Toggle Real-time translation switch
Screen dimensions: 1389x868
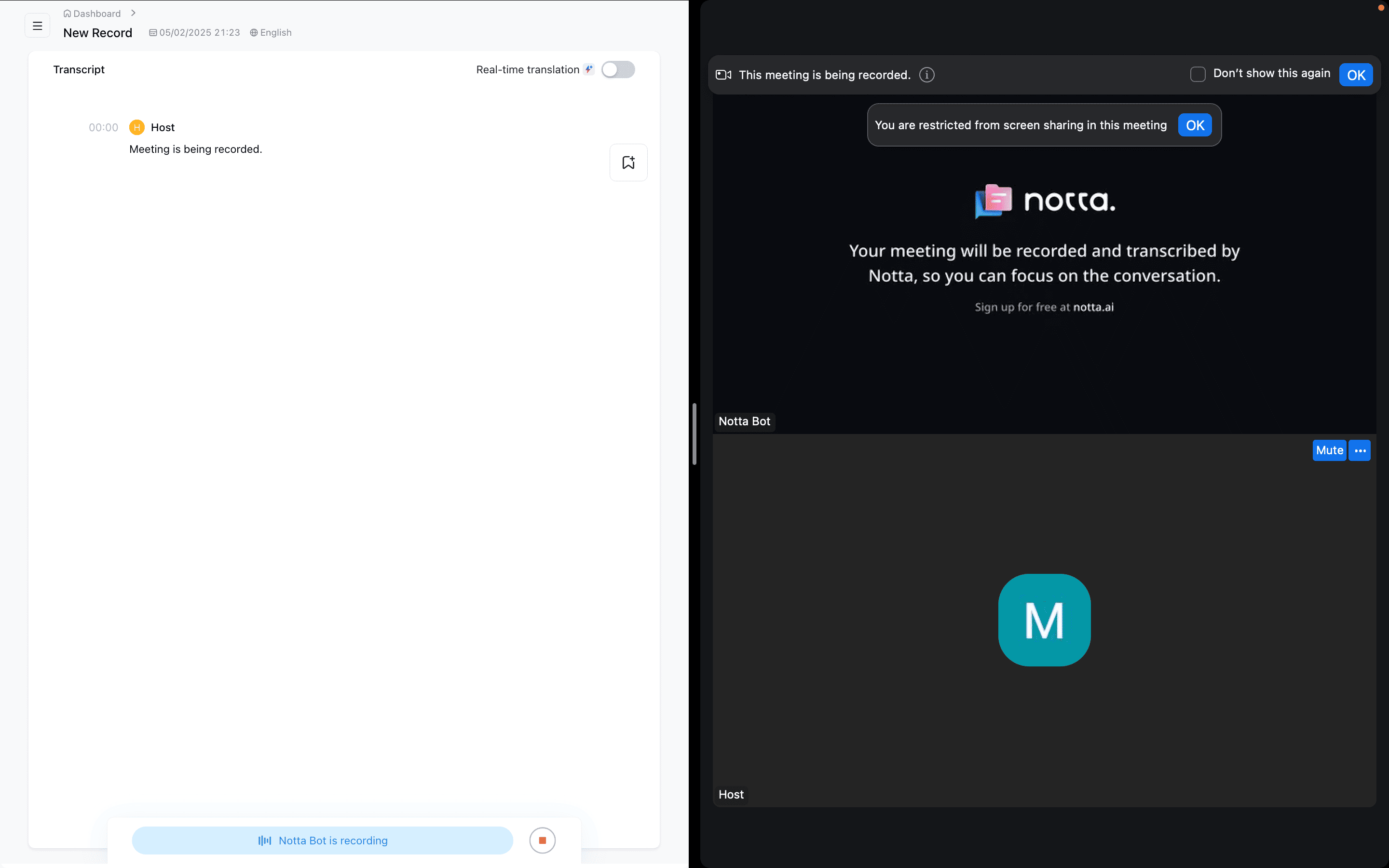tap(618, 69)
